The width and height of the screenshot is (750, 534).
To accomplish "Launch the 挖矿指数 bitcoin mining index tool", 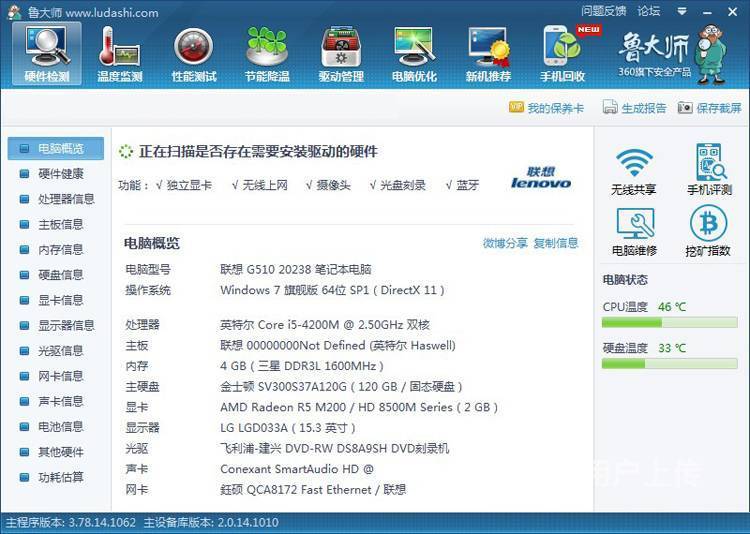I will point(708,232).
